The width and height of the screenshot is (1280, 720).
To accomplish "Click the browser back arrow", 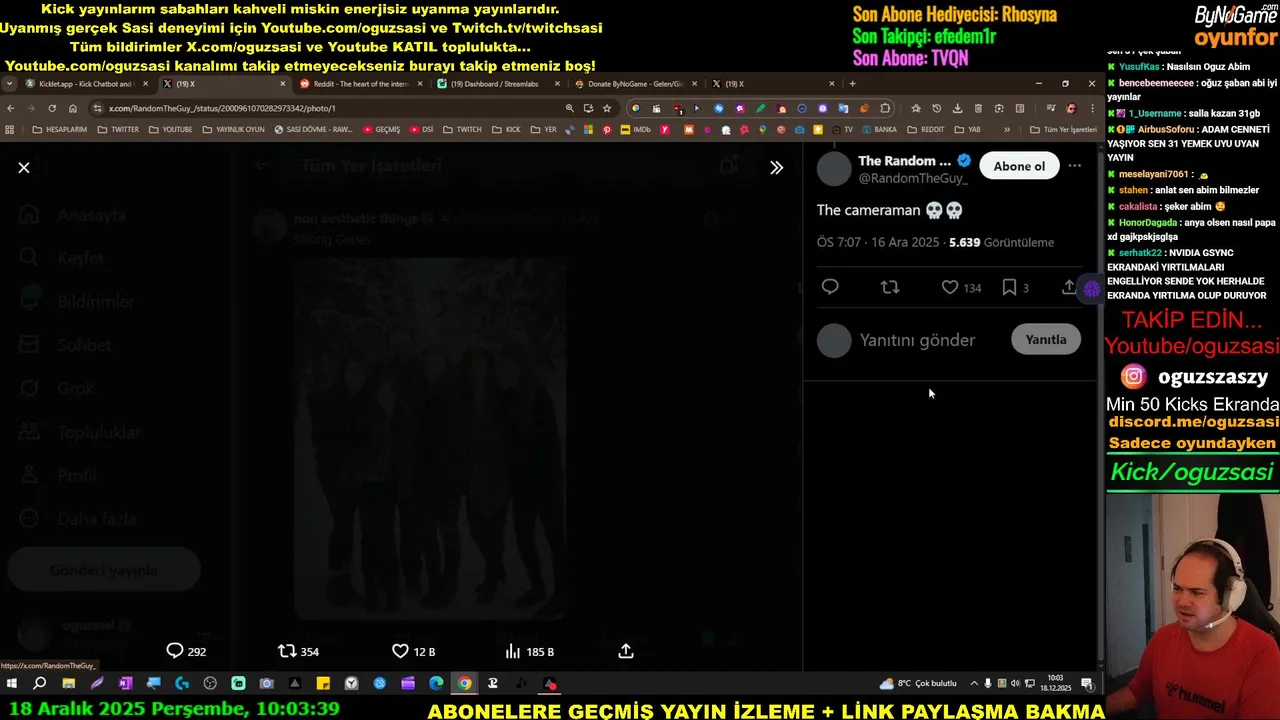I will click(x=11, y=108).
